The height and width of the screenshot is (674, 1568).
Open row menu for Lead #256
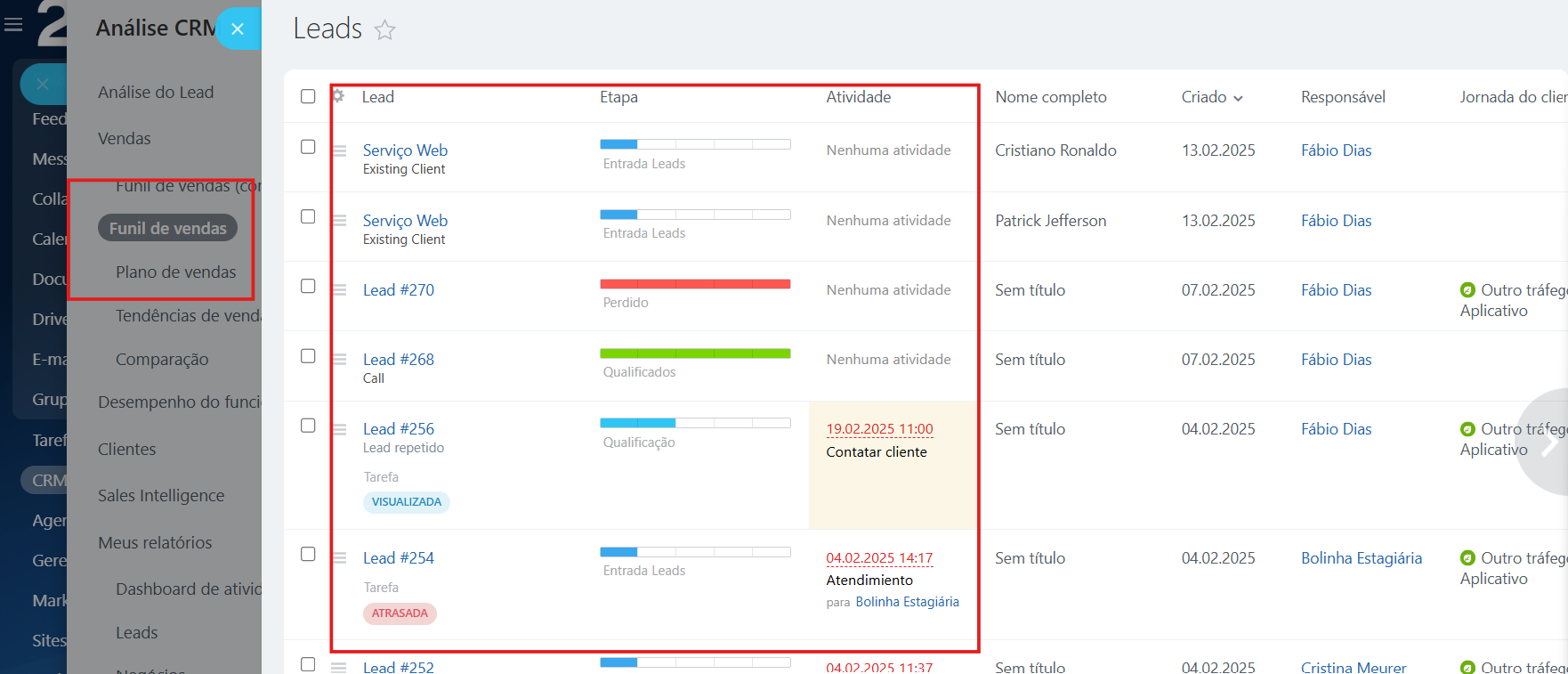click(x=339, y=429)
